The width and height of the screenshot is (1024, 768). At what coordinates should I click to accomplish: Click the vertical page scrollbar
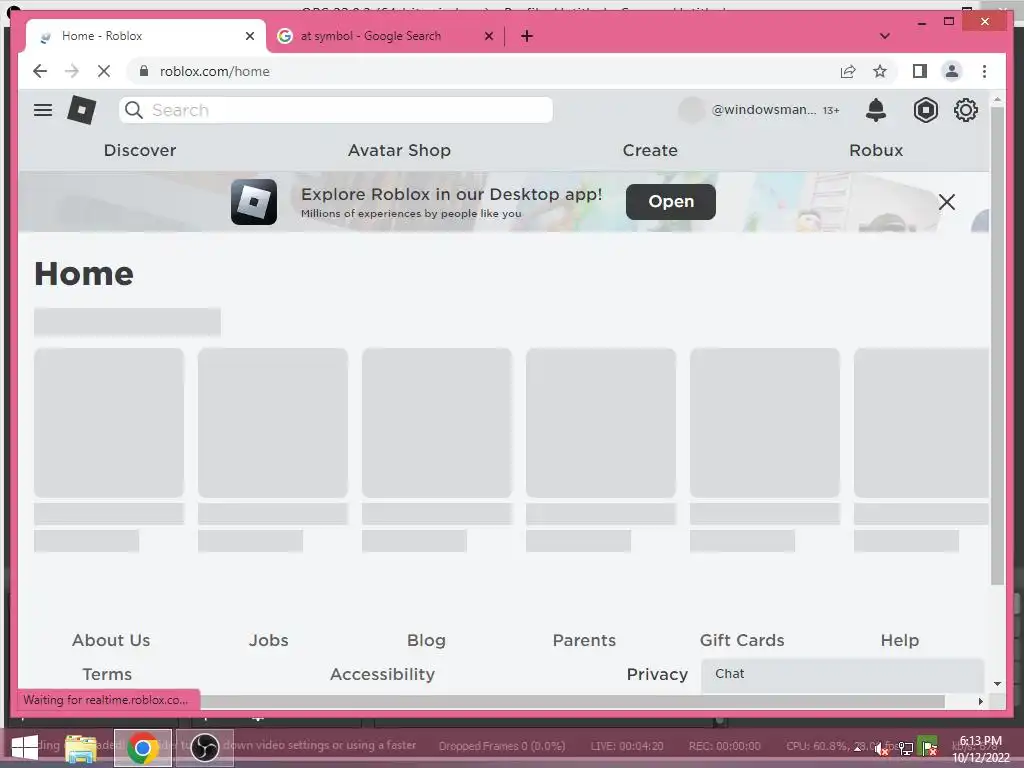997,346
